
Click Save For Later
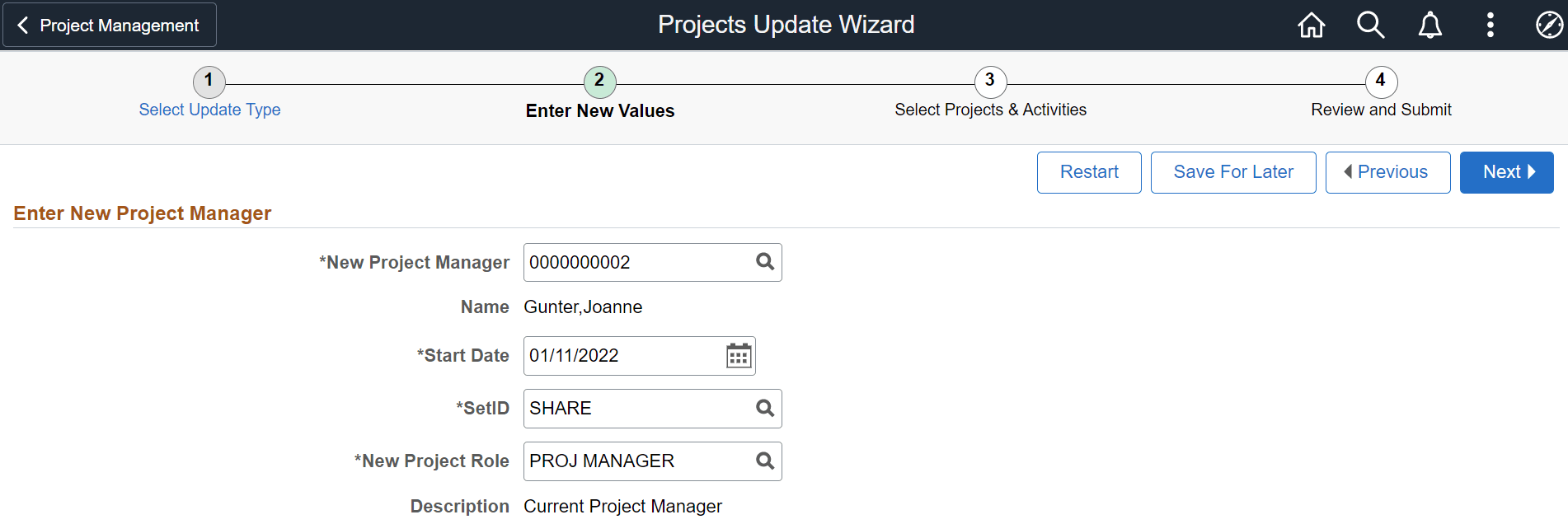(1232, 172)
